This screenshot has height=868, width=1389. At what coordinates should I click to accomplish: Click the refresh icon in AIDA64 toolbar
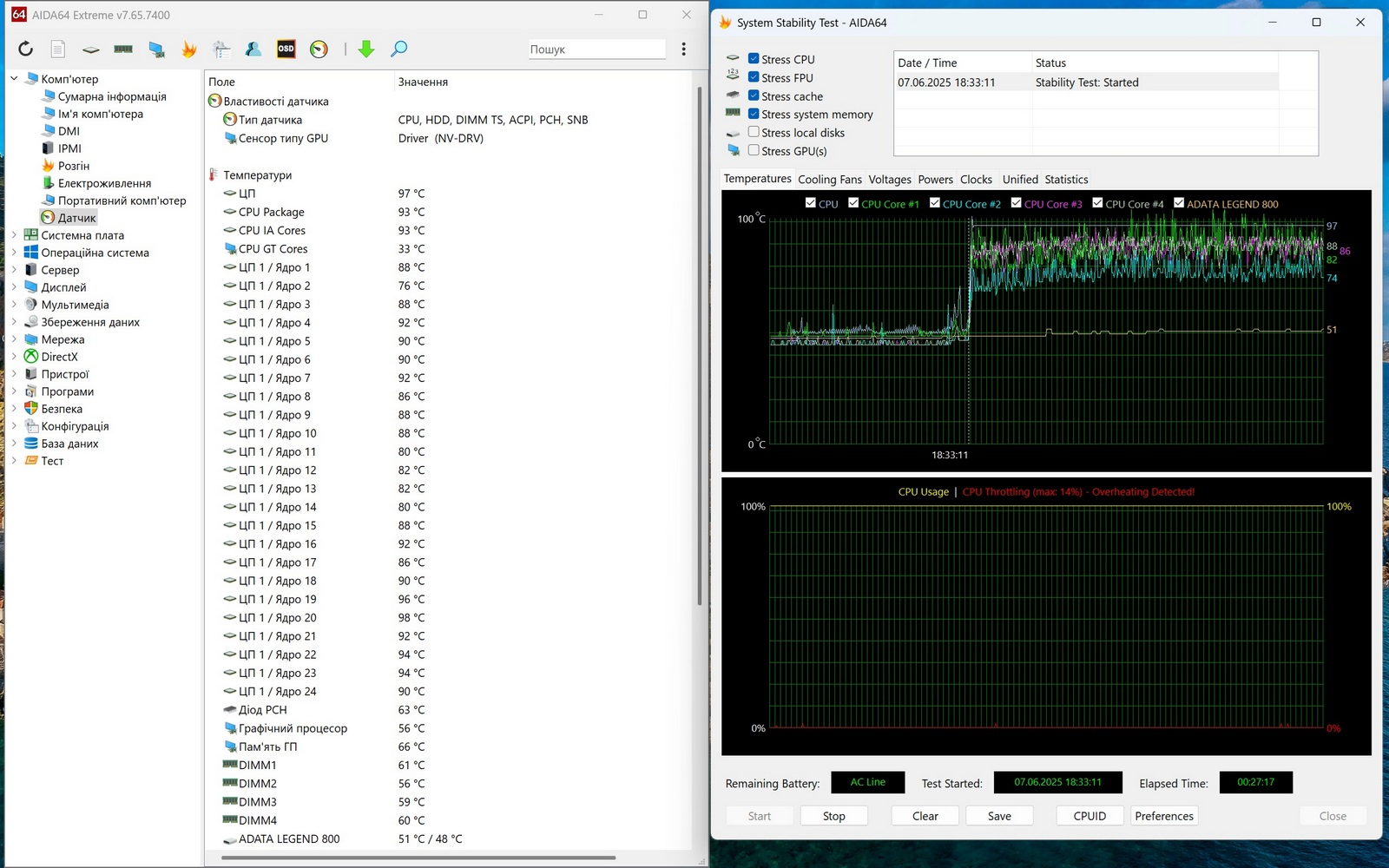point(25,49)
